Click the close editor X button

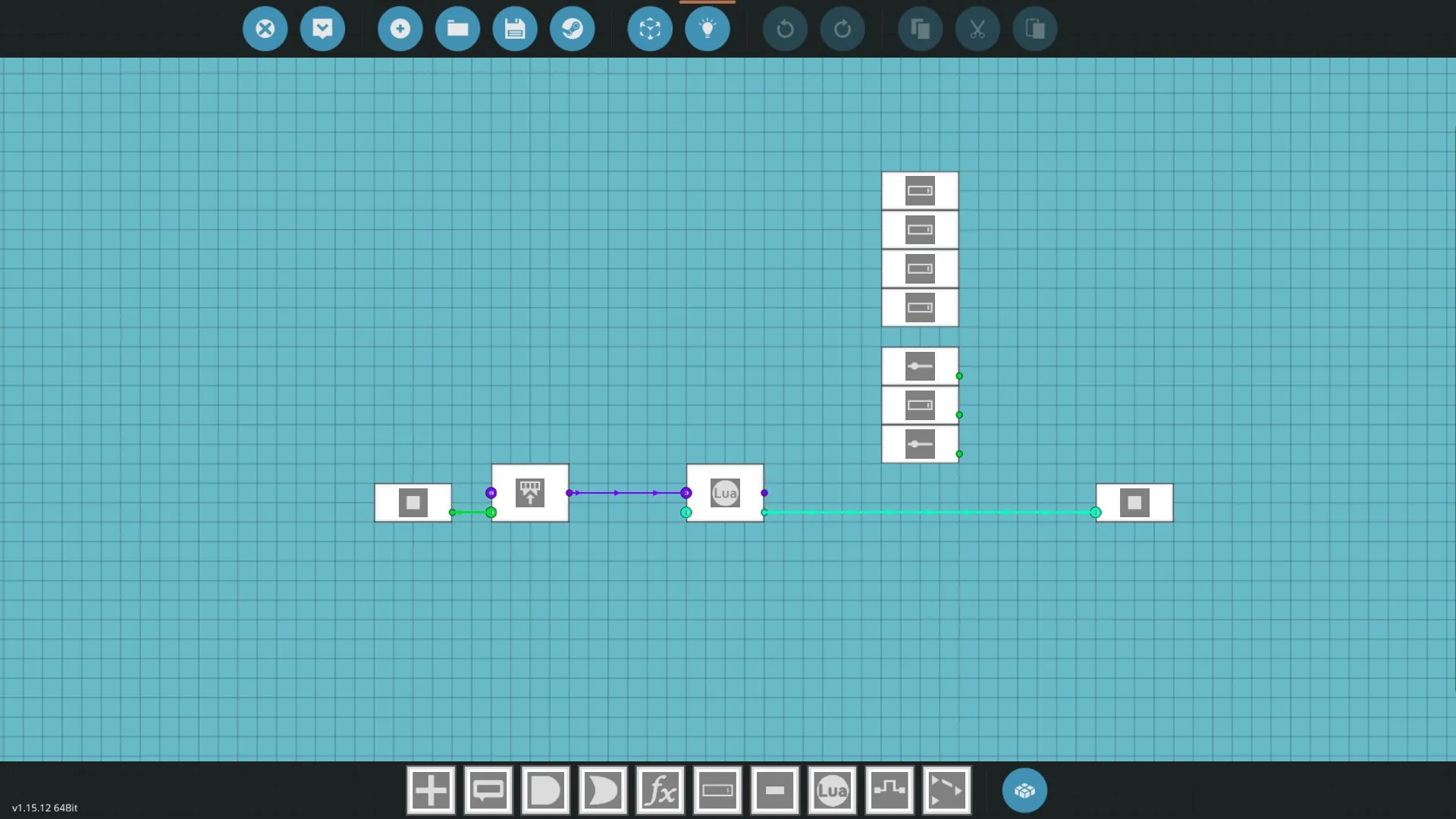(265, 29)
